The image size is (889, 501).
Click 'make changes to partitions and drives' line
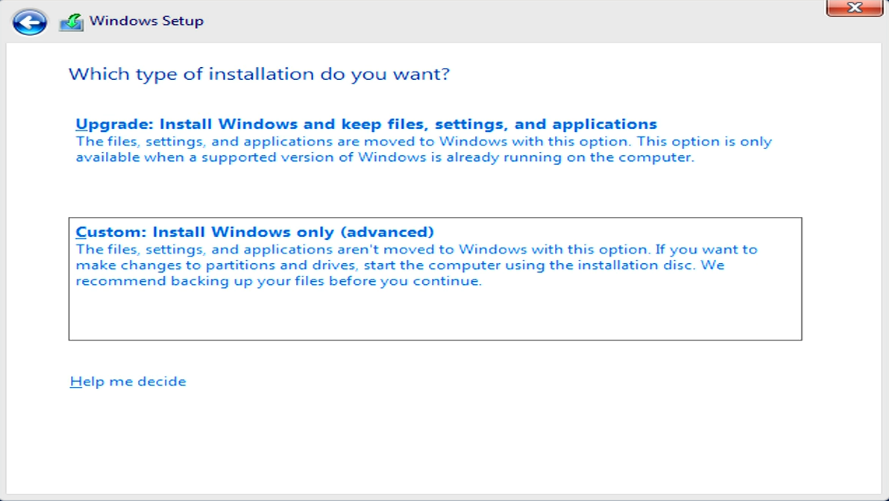pyautogui.click(x=400, y=265)
